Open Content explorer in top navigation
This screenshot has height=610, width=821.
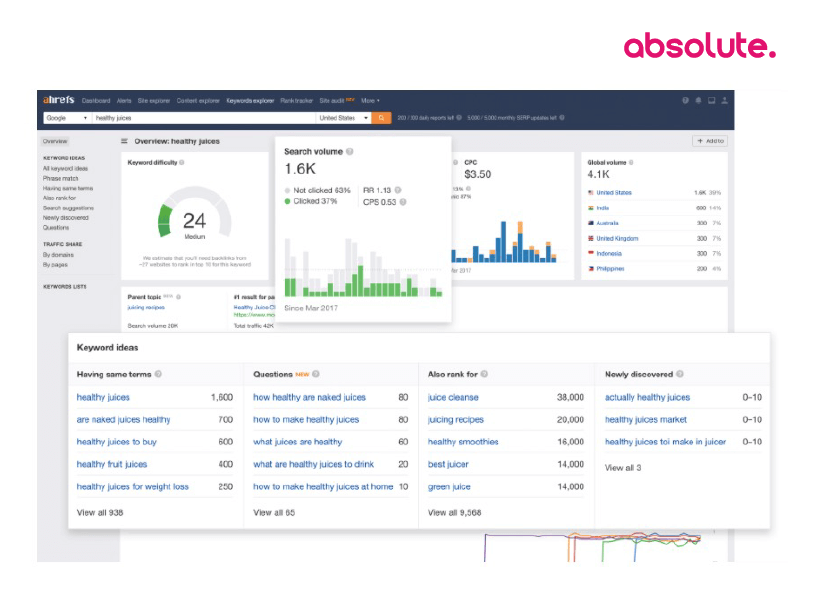(198, 101)
